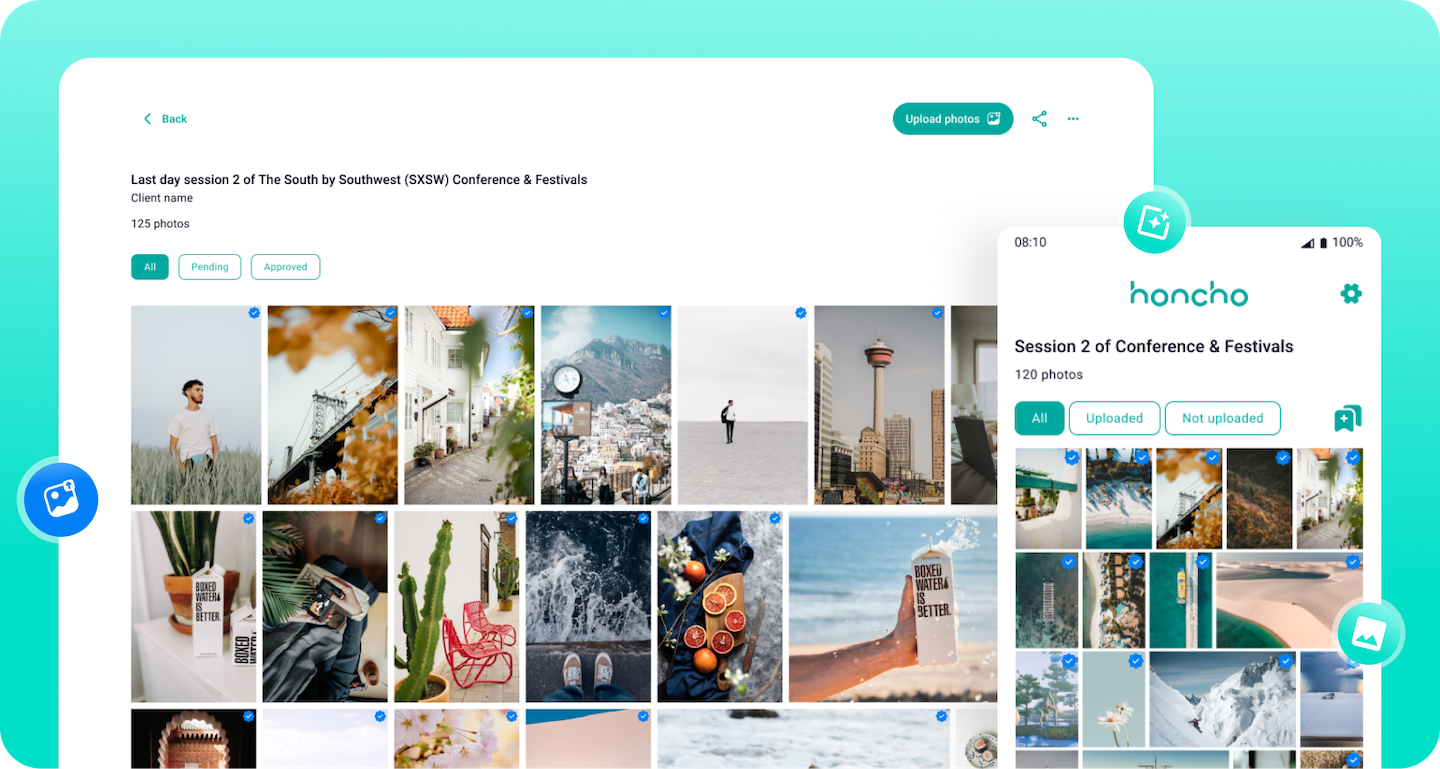Open the aerial beach photo in mobile app
This screenshot has width=1440, height=769.
(1118, 498)
